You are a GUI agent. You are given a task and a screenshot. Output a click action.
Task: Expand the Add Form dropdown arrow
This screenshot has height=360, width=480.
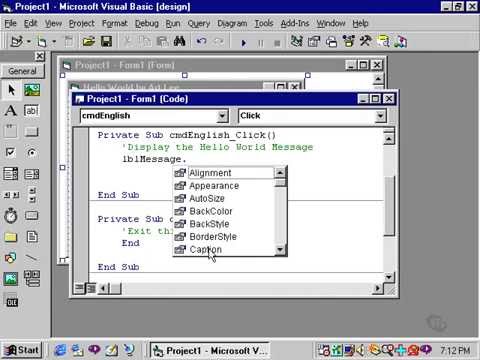coord(54,42)
